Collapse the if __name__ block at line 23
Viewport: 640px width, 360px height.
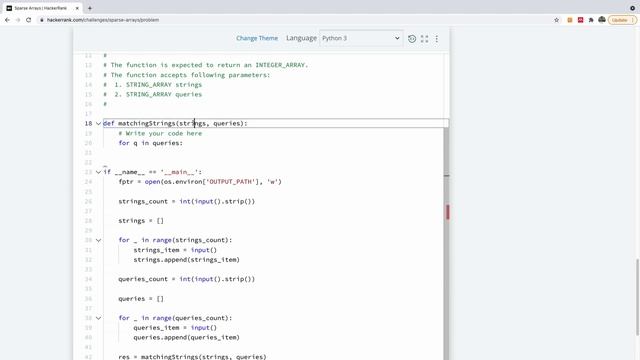pyautogui.click(x=98, y=172)
